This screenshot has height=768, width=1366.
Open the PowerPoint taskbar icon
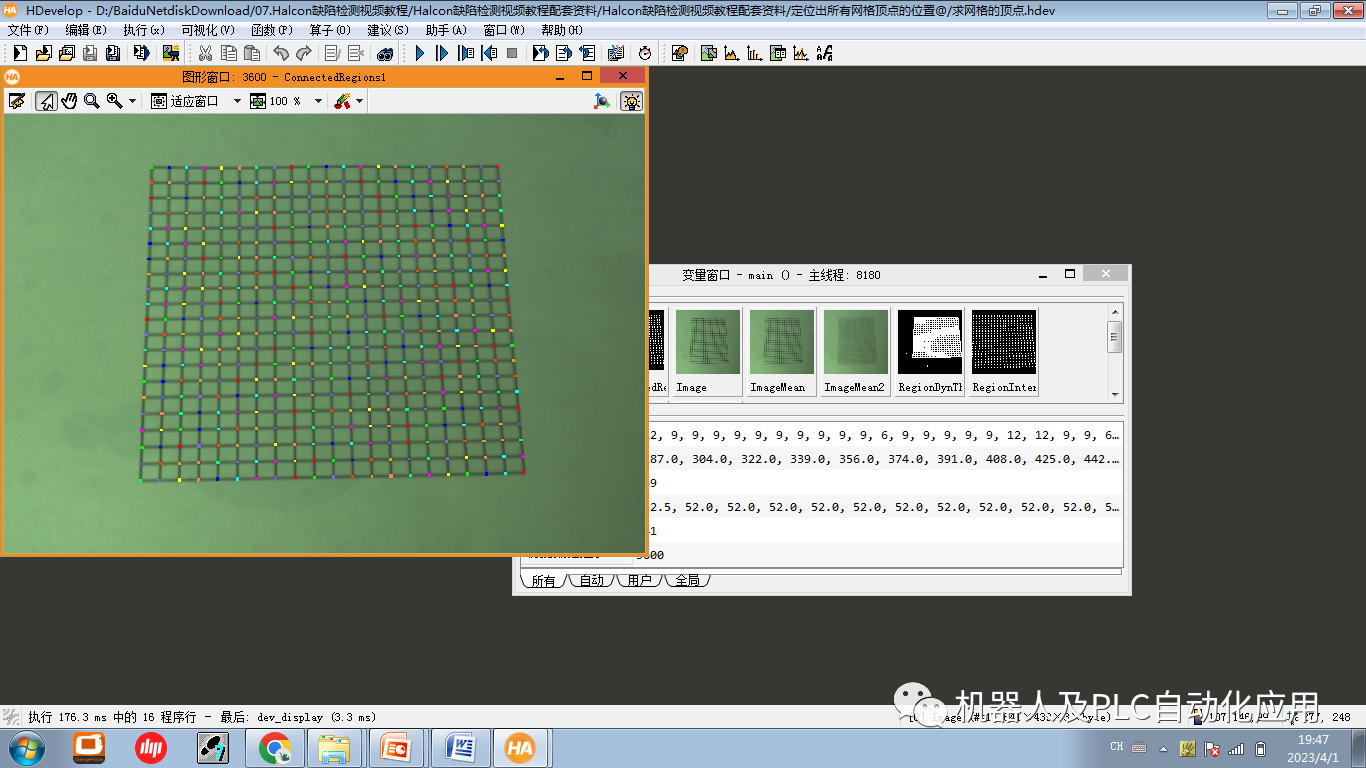pos(397,747)
